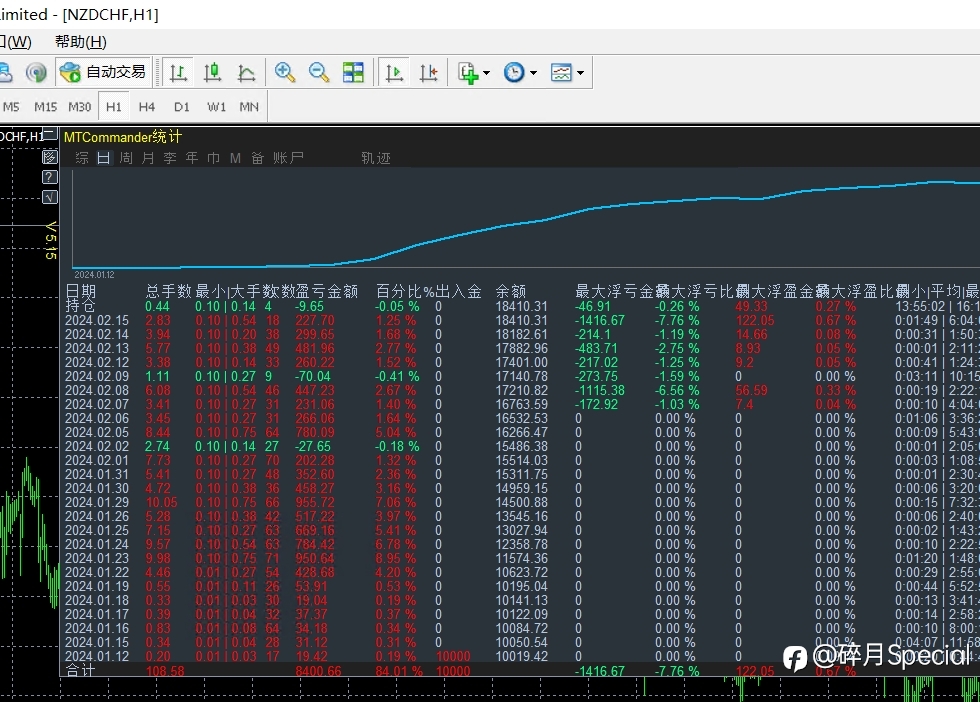Open the 帮助(H) menu
Image resolution: width=980 pixels, height=702 pixels.
(x=81, y=42)
